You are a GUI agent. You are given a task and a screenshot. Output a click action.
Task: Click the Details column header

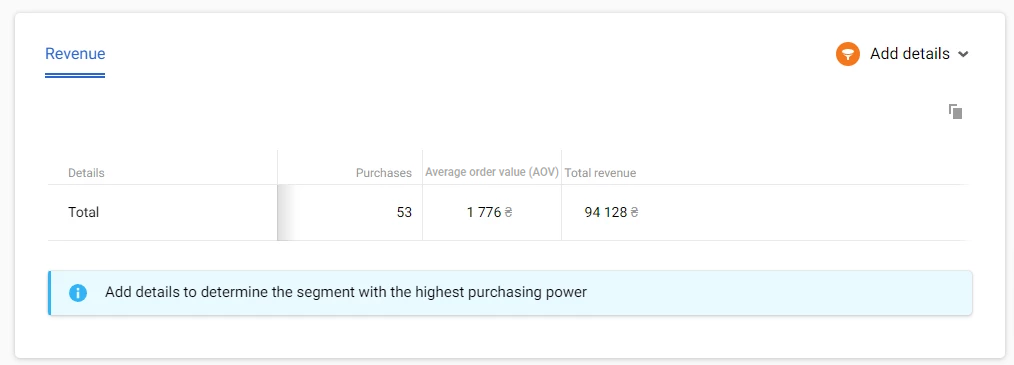(x=86, y=173)
